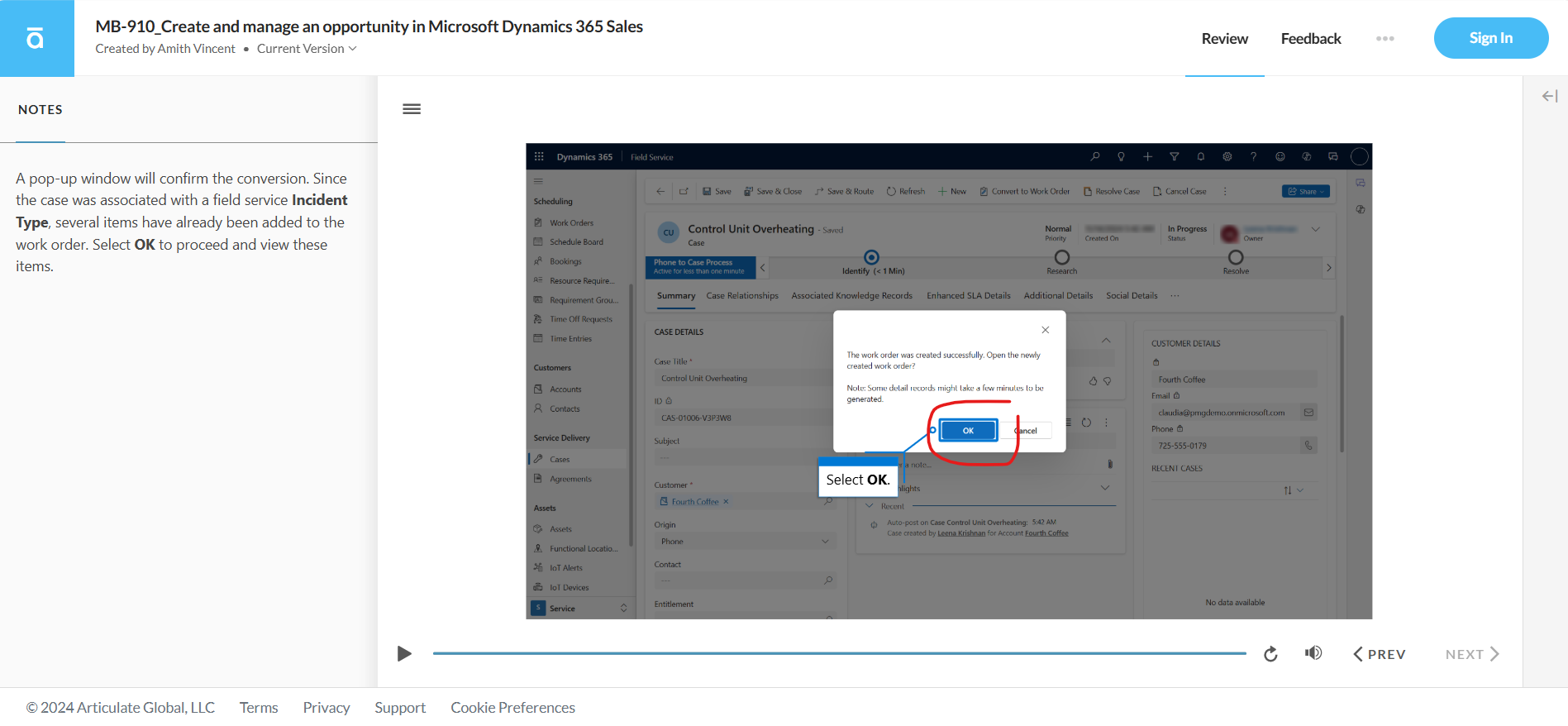Screen dimensions: 1568x726
Task: Click Resolve Case in toolbar
Action: pos(1112,191)
